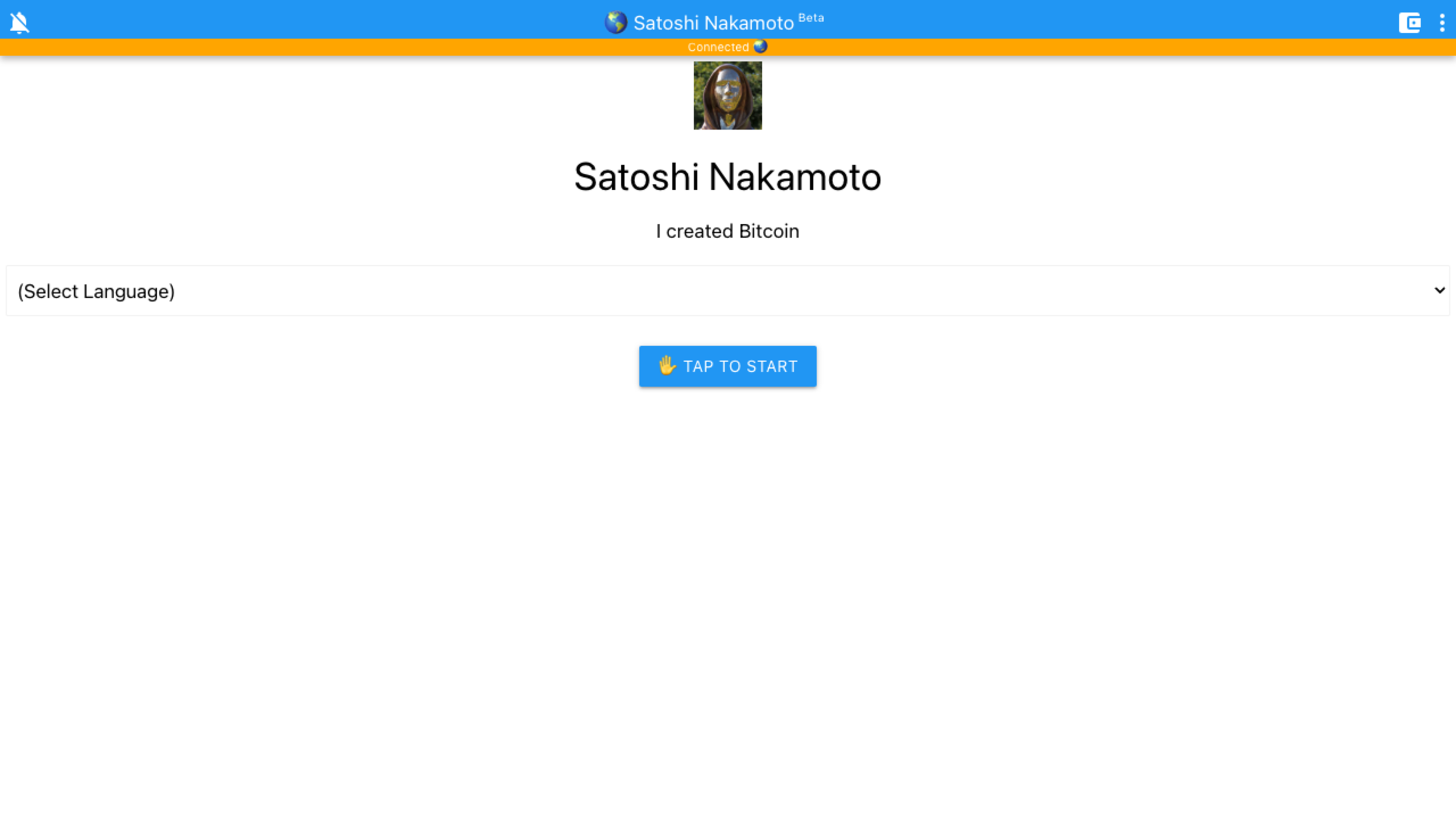Click the chevron arrow of language selector
The width and height of the screenshot is (1456, 819).
point(1439,290)
